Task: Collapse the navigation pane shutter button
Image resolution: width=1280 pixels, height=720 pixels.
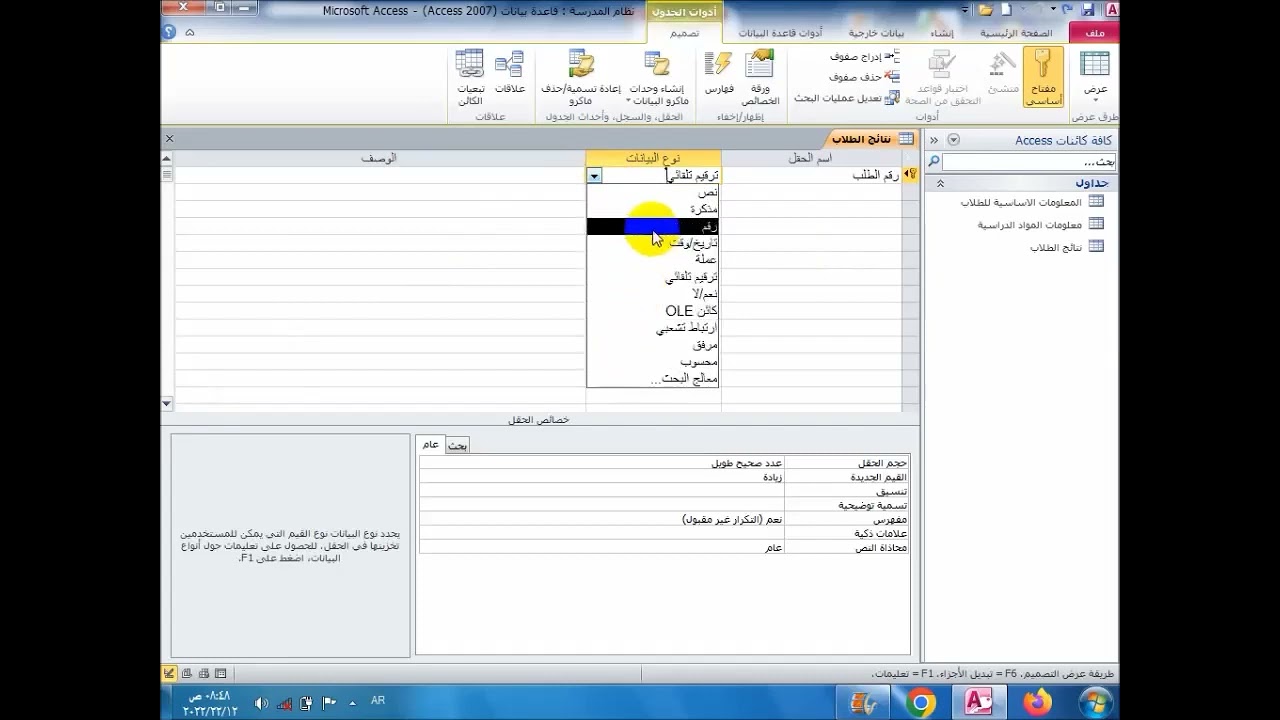Action: [x=933, y=140]
